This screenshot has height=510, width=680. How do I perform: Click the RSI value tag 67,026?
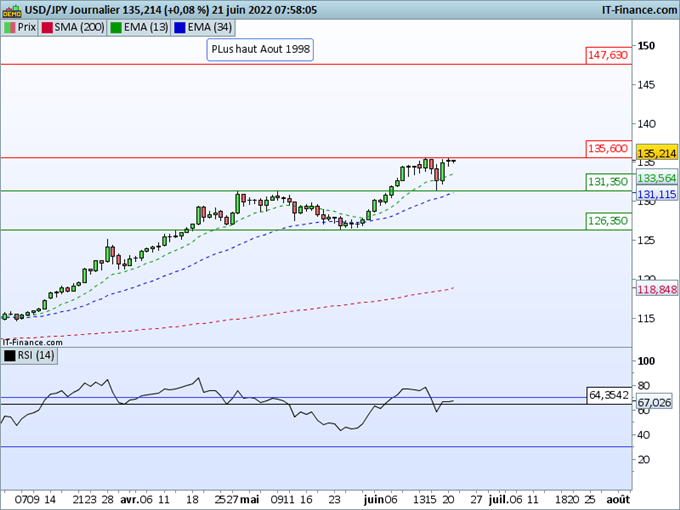click(654, 403)
